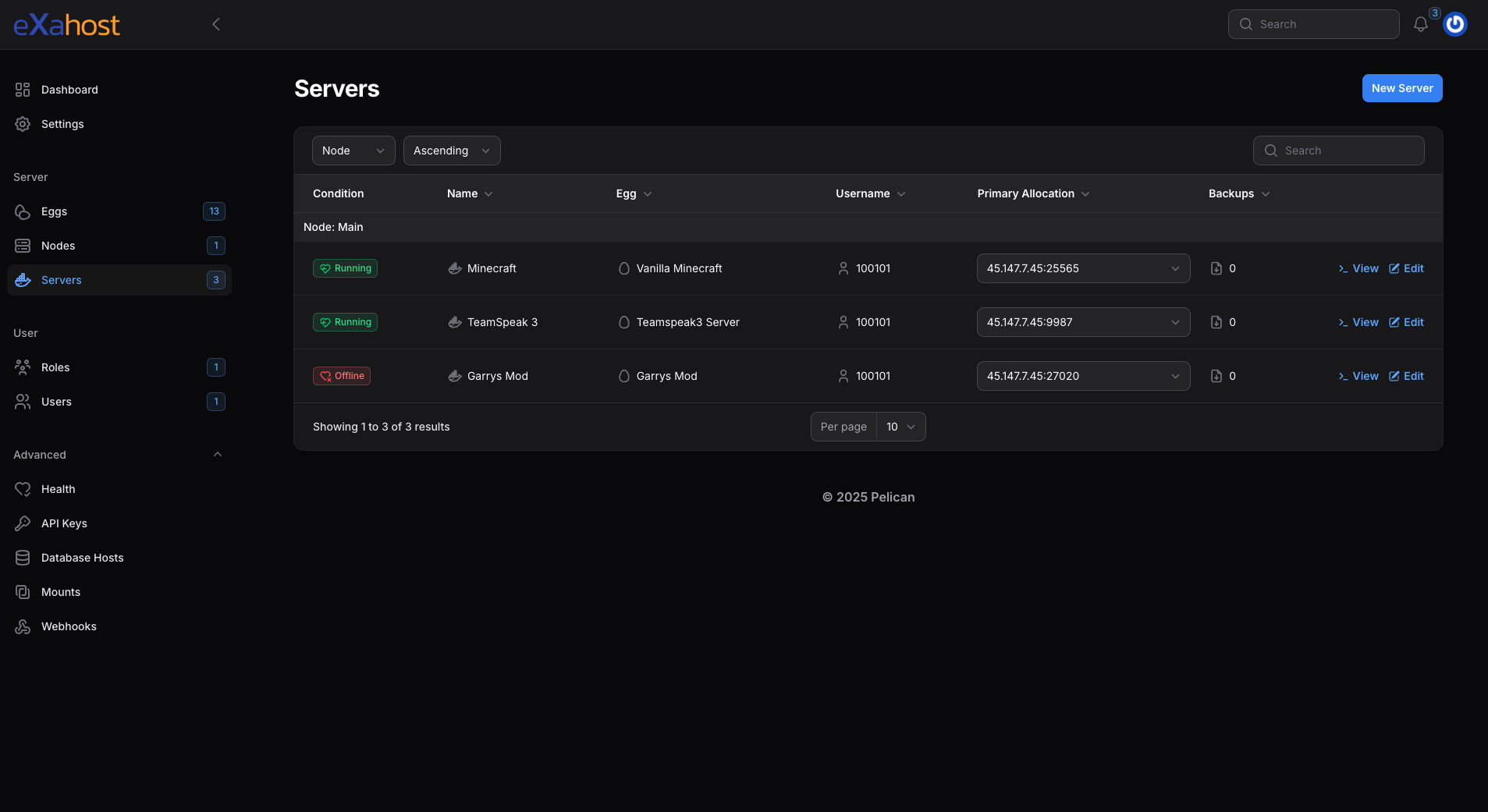This screenshot has width=1488, height=812.
Task: Click the Offline badge for Garrys Mod
Action: pos(341,375)
